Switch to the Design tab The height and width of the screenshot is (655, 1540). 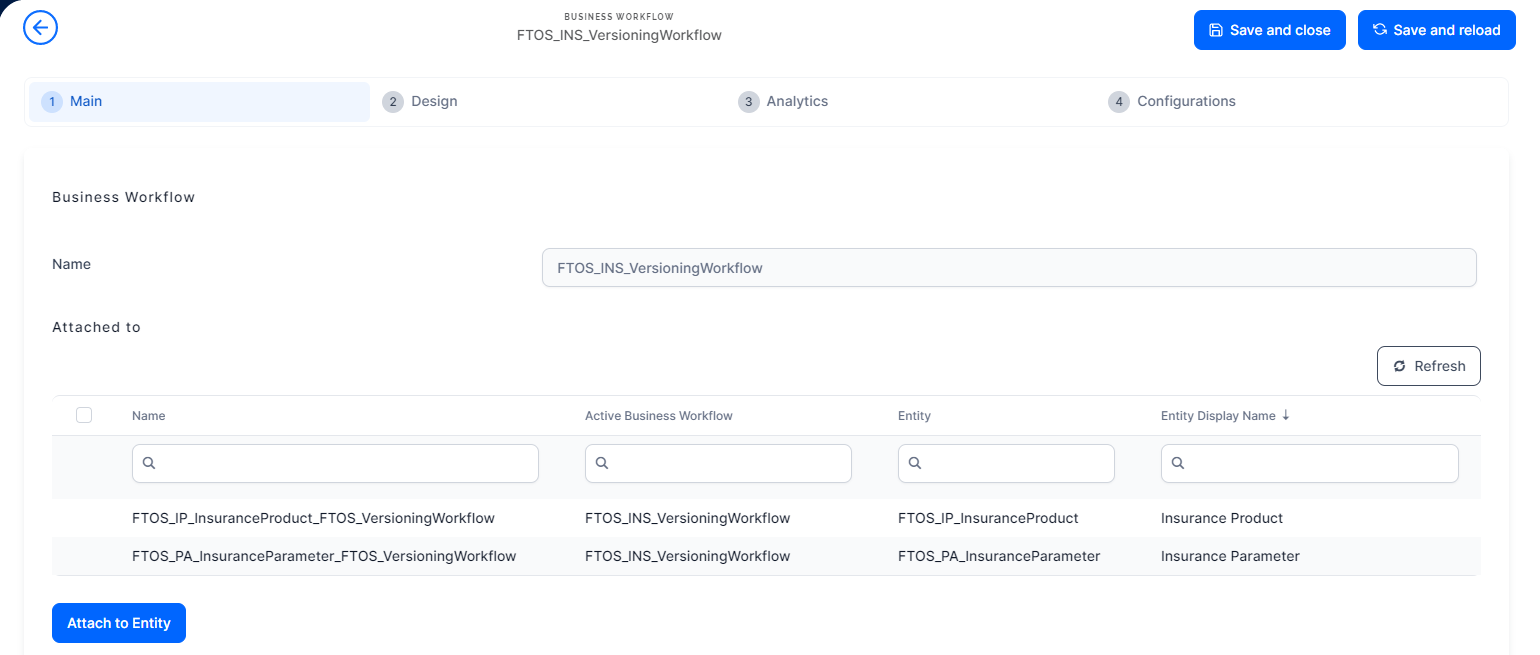pyautogui.click(x=433, y=101)
